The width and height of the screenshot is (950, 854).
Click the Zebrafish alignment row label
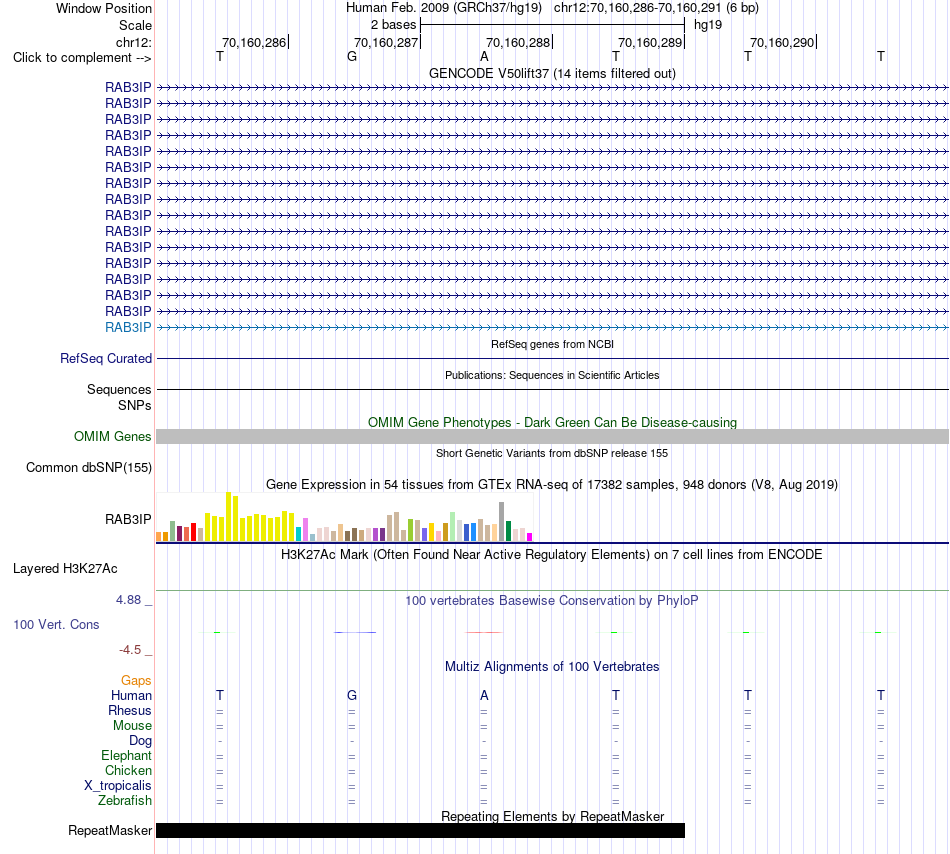coord(125,800)
